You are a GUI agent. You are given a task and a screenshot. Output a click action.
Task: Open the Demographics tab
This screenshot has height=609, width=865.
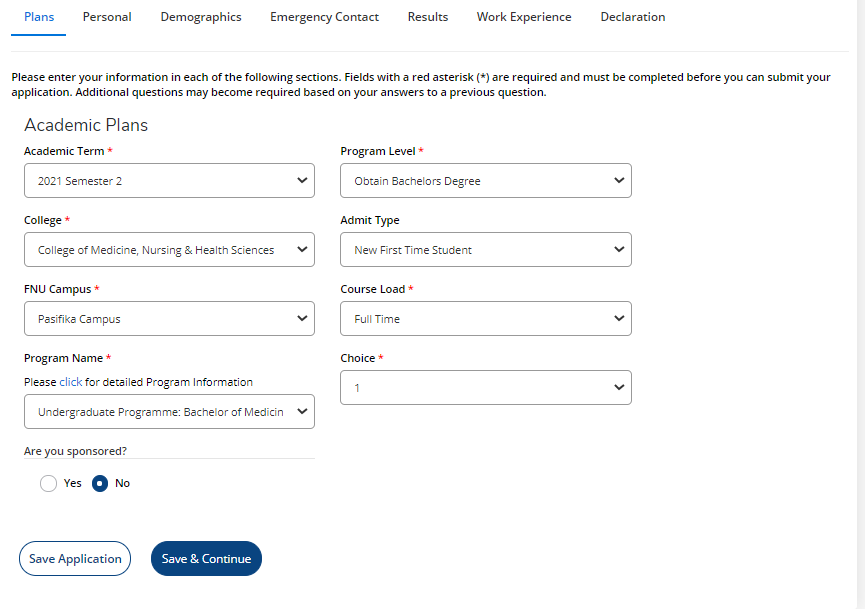point(201,17)
